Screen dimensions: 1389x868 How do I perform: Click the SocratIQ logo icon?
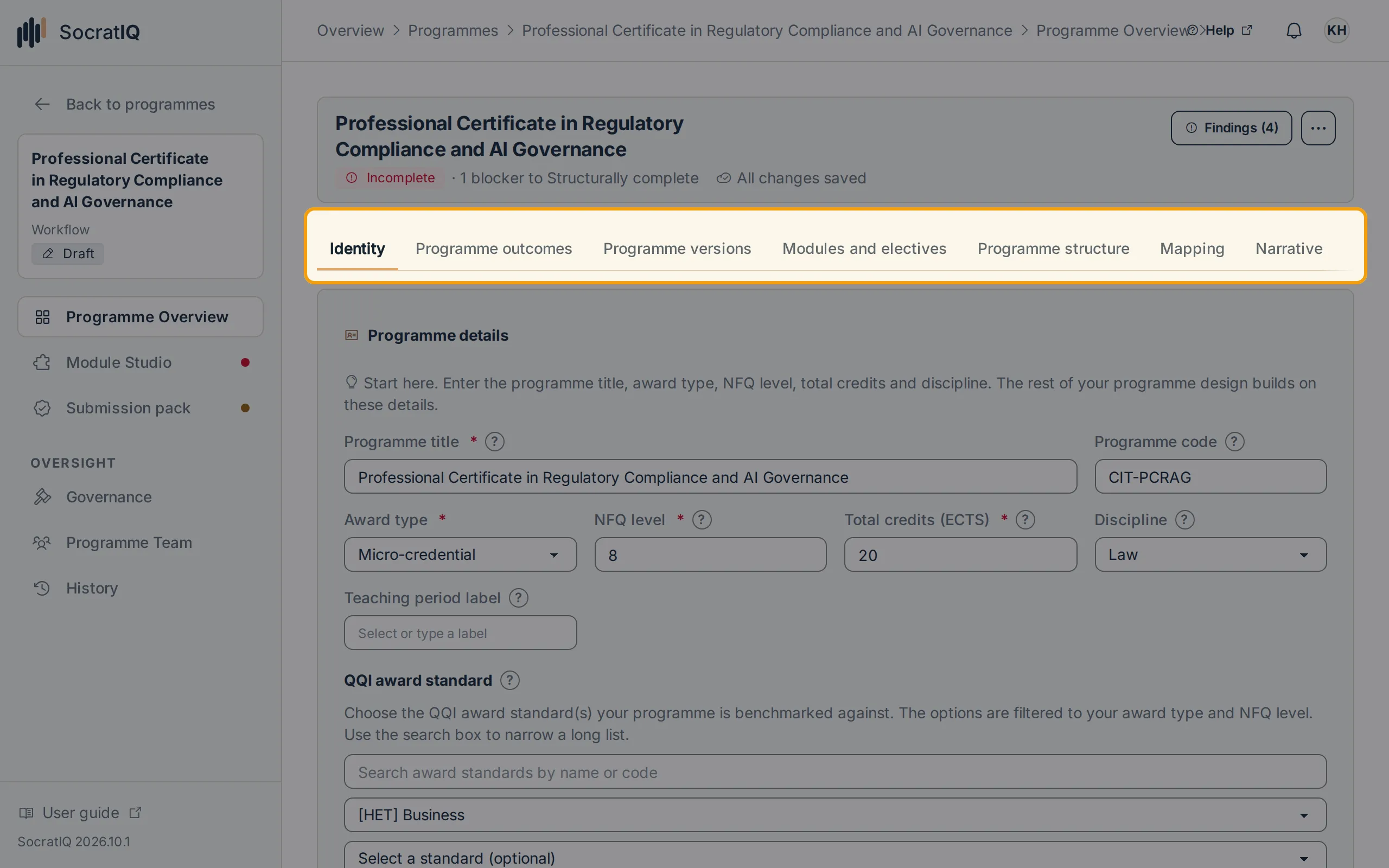pos(31,31)
